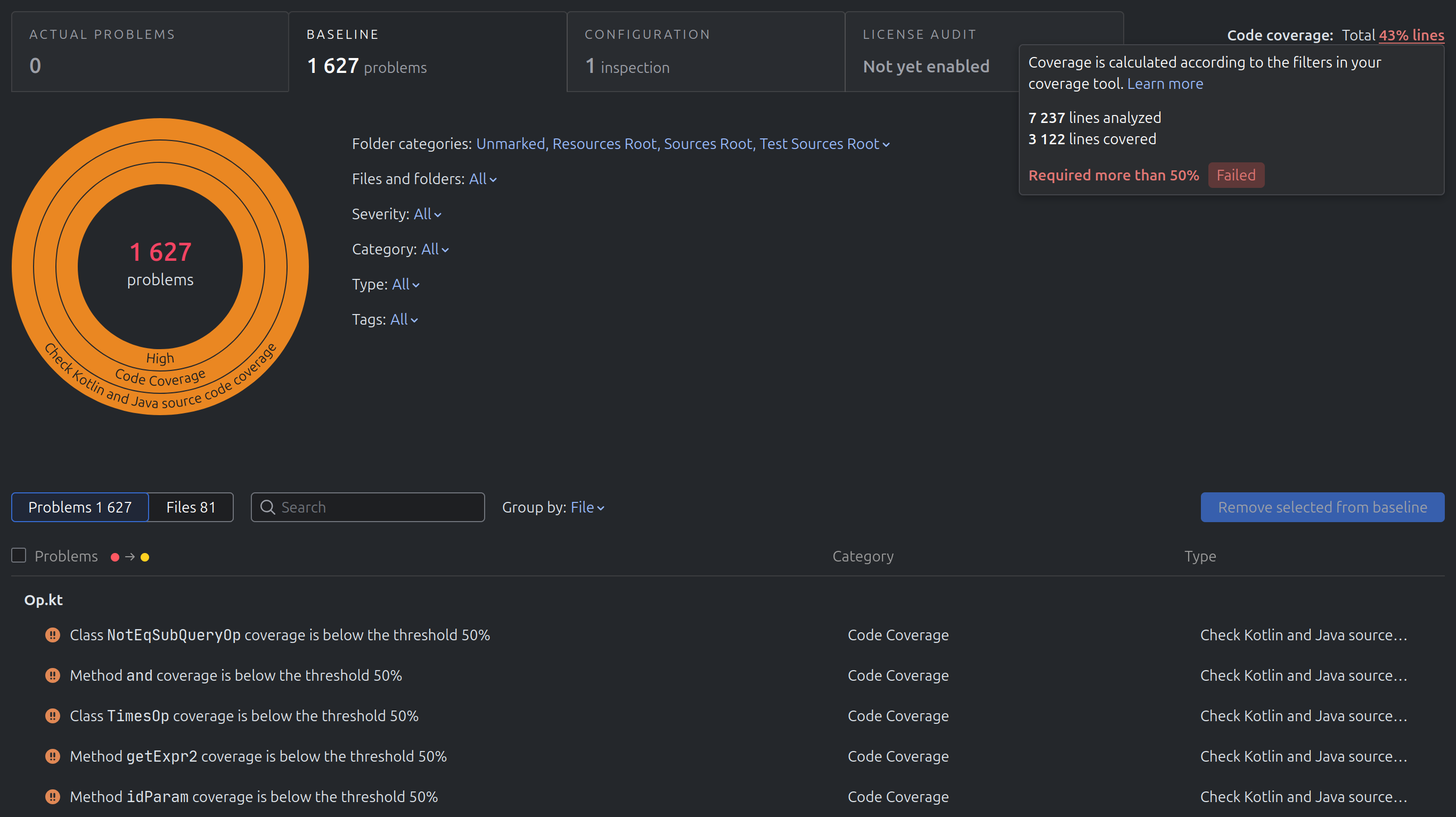
Task: Open the Files and folders All dropdown
Action: [482, 179]
